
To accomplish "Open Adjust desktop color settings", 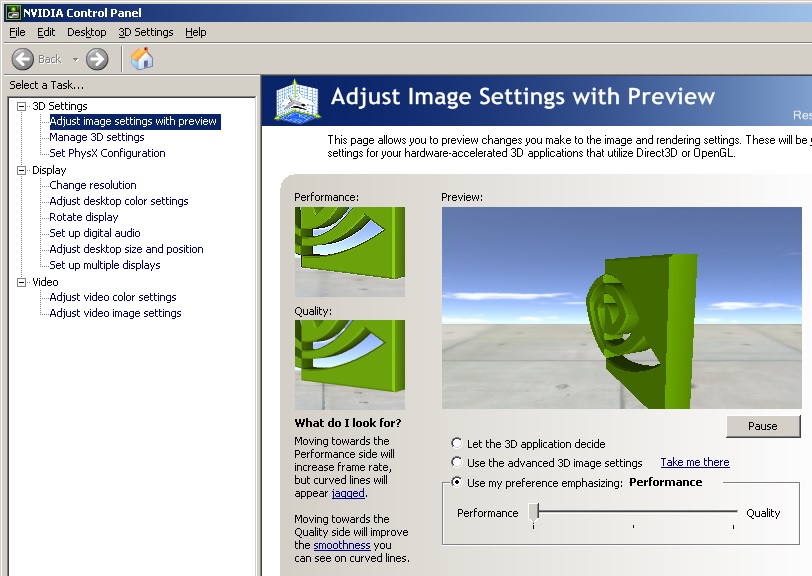I will coord(119,201).
